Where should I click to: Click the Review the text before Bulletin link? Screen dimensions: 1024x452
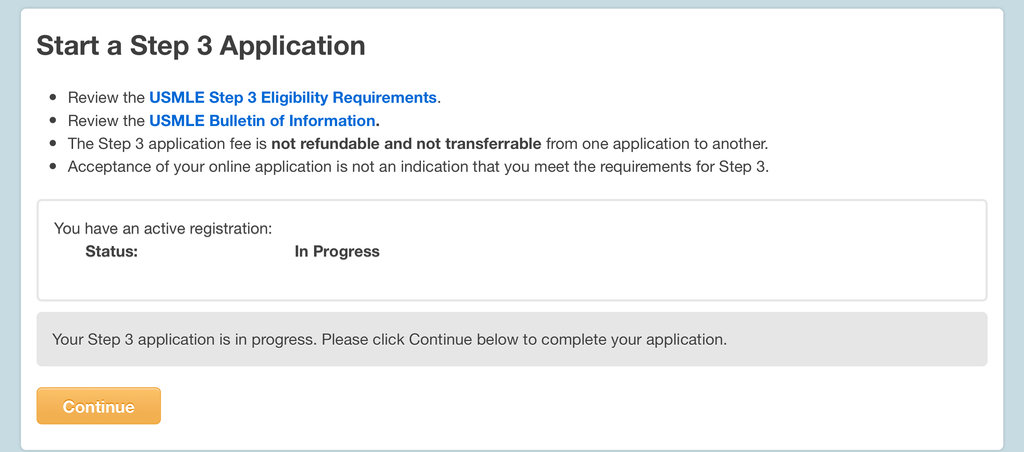pos(107,121)
